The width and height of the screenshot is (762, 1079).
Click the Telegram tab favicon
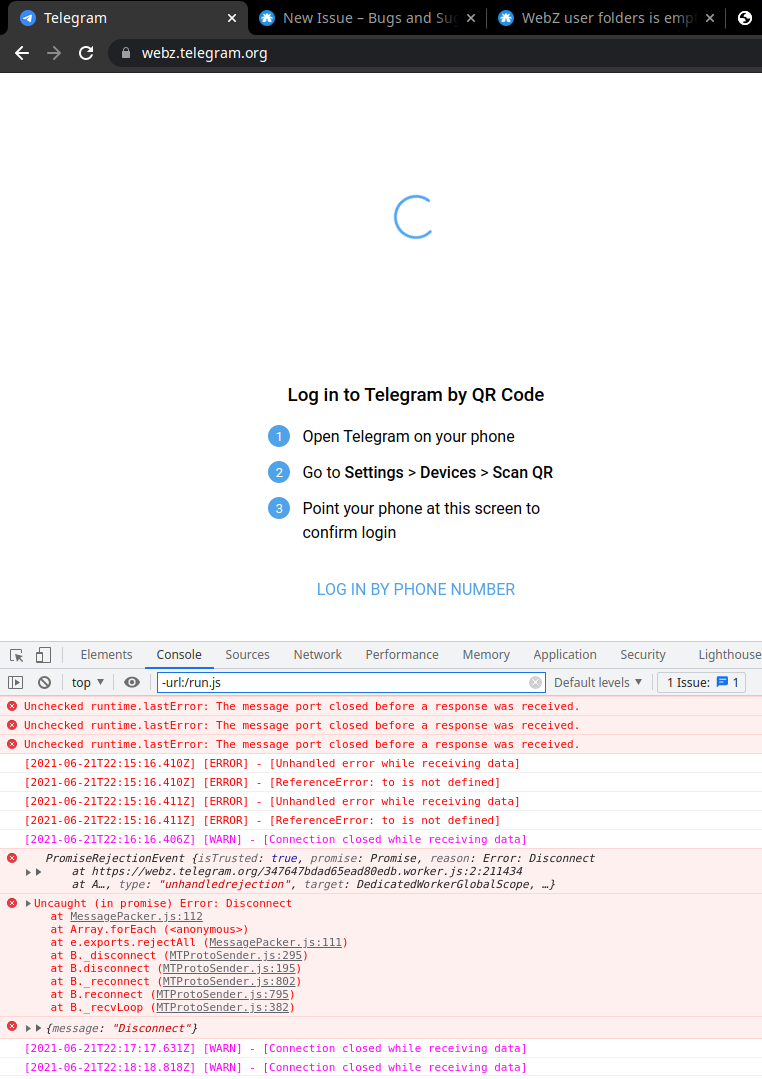pyautogui.click(x=28, y=18)
